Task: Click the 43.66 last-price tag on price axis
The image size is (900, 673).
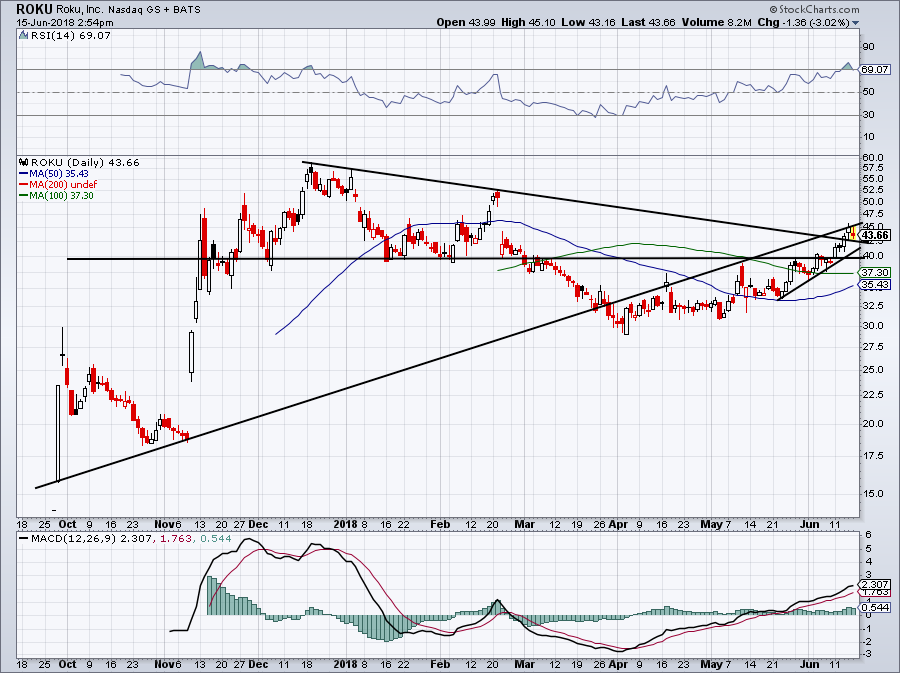Action: click(x=875, y=235)
